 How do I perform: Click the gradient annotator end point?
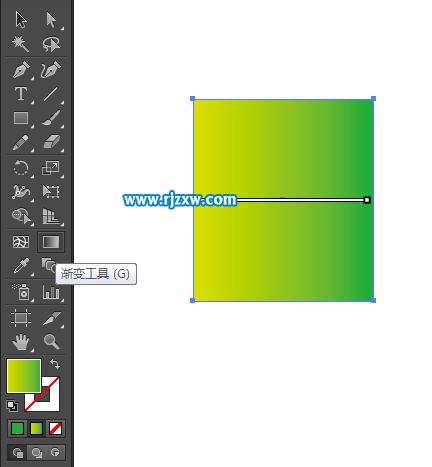[x=367, y=200]
